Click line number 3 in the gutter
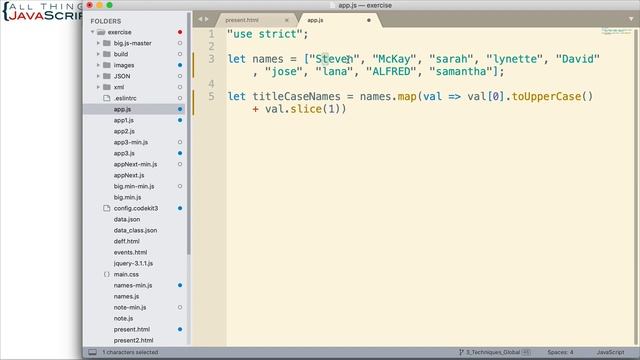 211,59
